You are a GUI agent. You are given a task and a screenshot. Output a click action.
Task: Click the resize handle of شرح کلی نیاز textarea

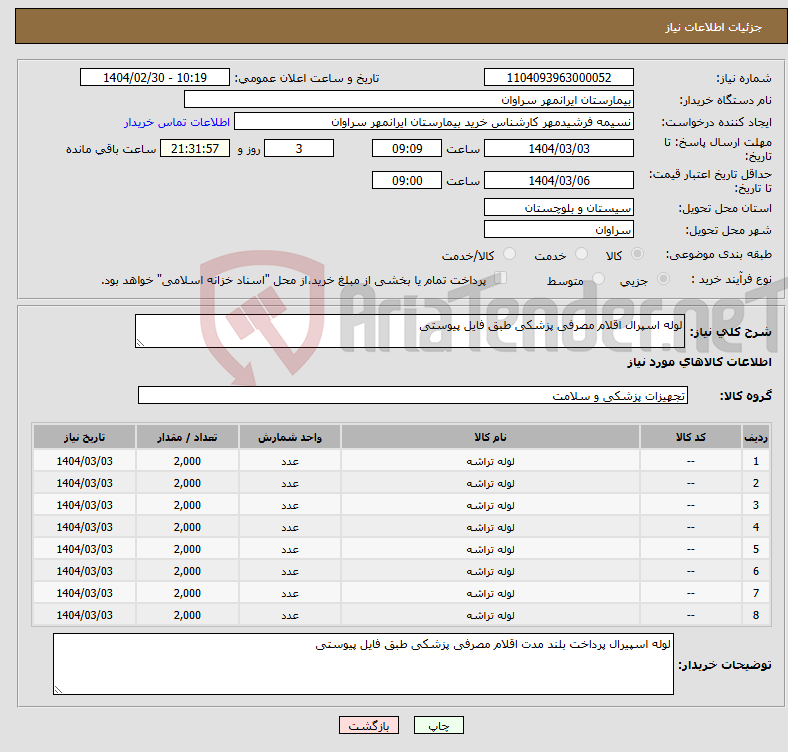[140, 343]
